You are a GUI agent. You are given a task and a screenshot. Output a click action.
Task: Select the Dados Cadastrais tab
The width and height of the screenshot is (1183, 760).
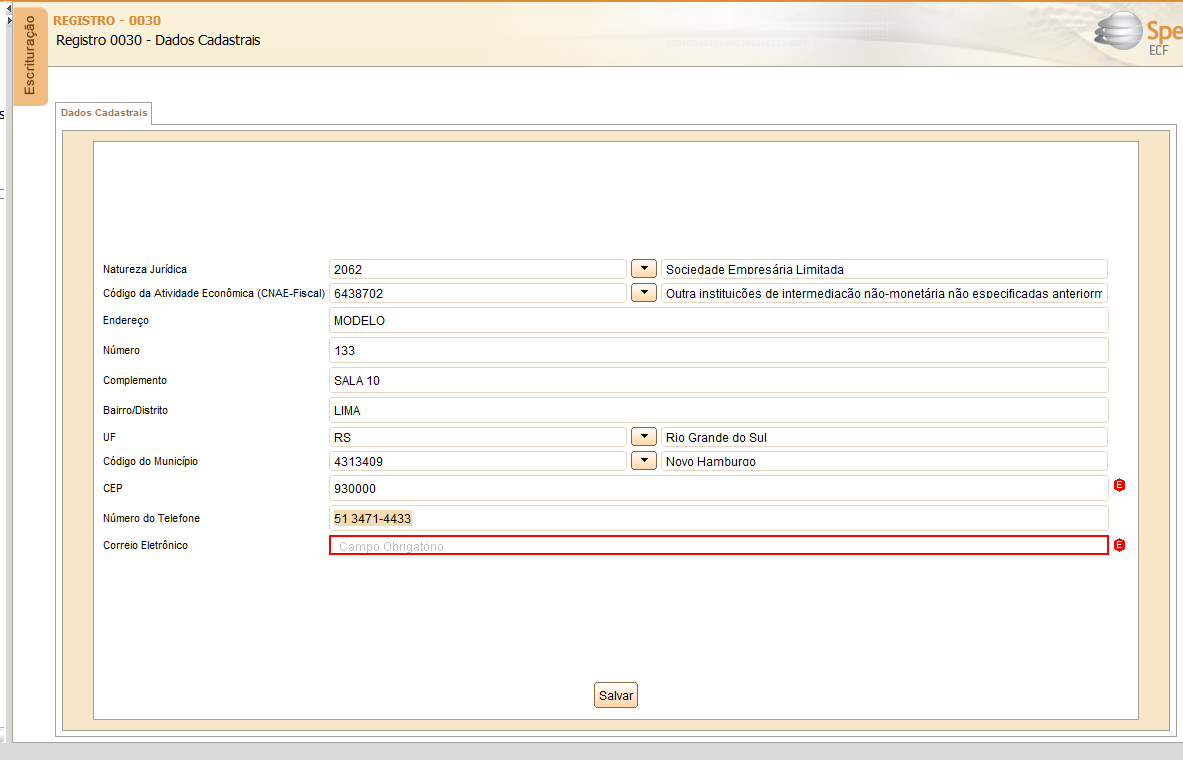(104, 113)
